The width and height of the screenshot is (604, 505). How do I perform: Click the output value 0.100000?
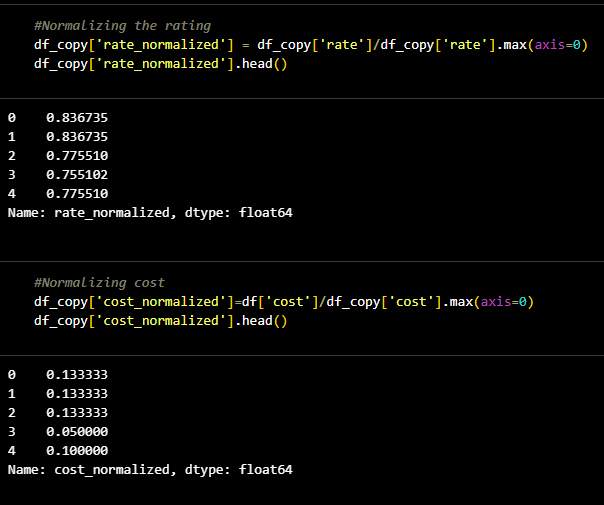tap(77, 451)
